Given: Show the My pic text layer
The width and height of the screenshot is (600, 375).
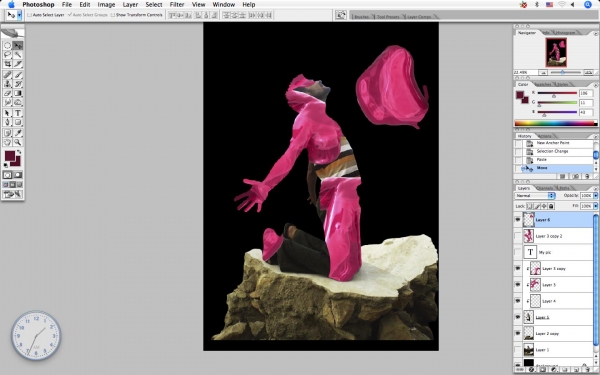Looking at the screenshot, I should 518,252.
